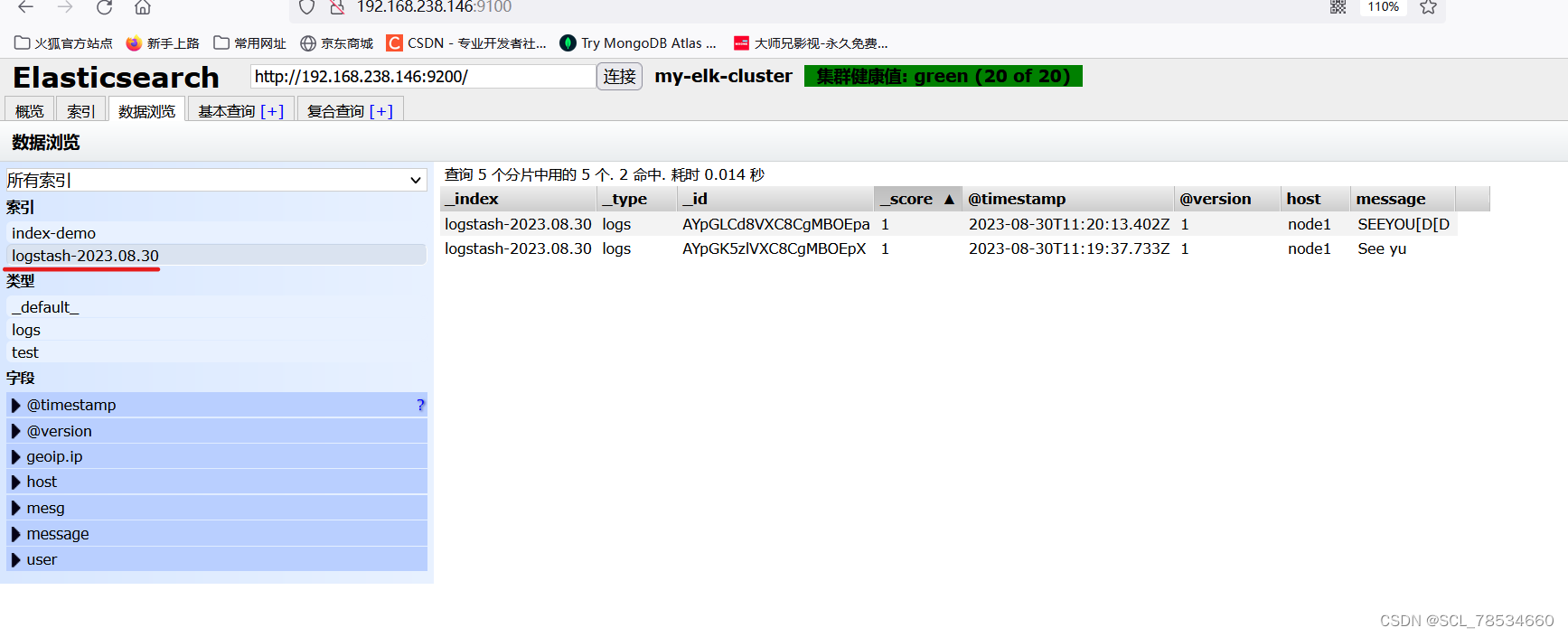Select the logs type
This screenshot has width=1568, height=637.
(216, 330)
